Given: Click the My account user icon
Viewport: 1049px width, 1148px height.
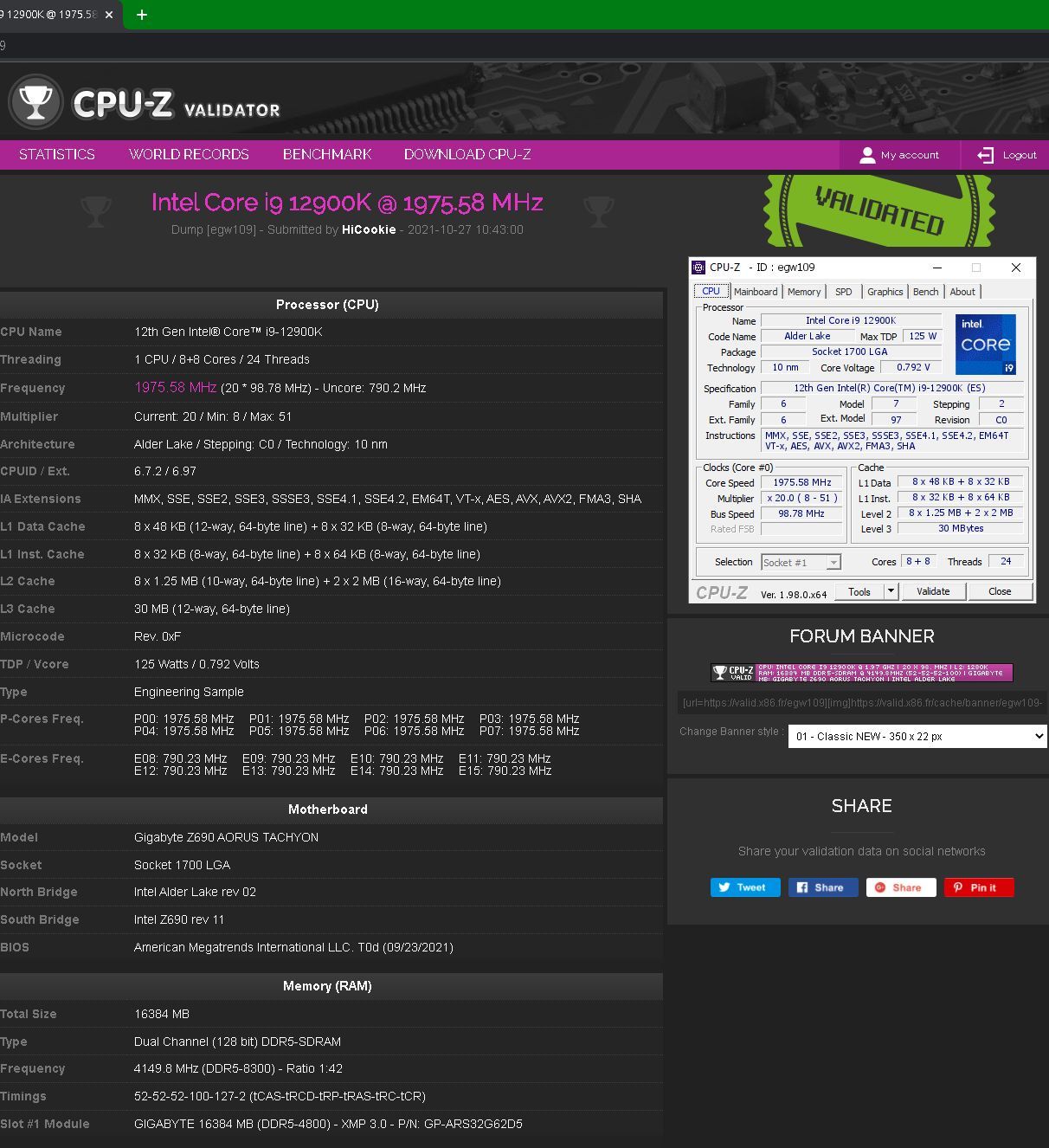Looking at the screenshot, I should tap(867, 155).
